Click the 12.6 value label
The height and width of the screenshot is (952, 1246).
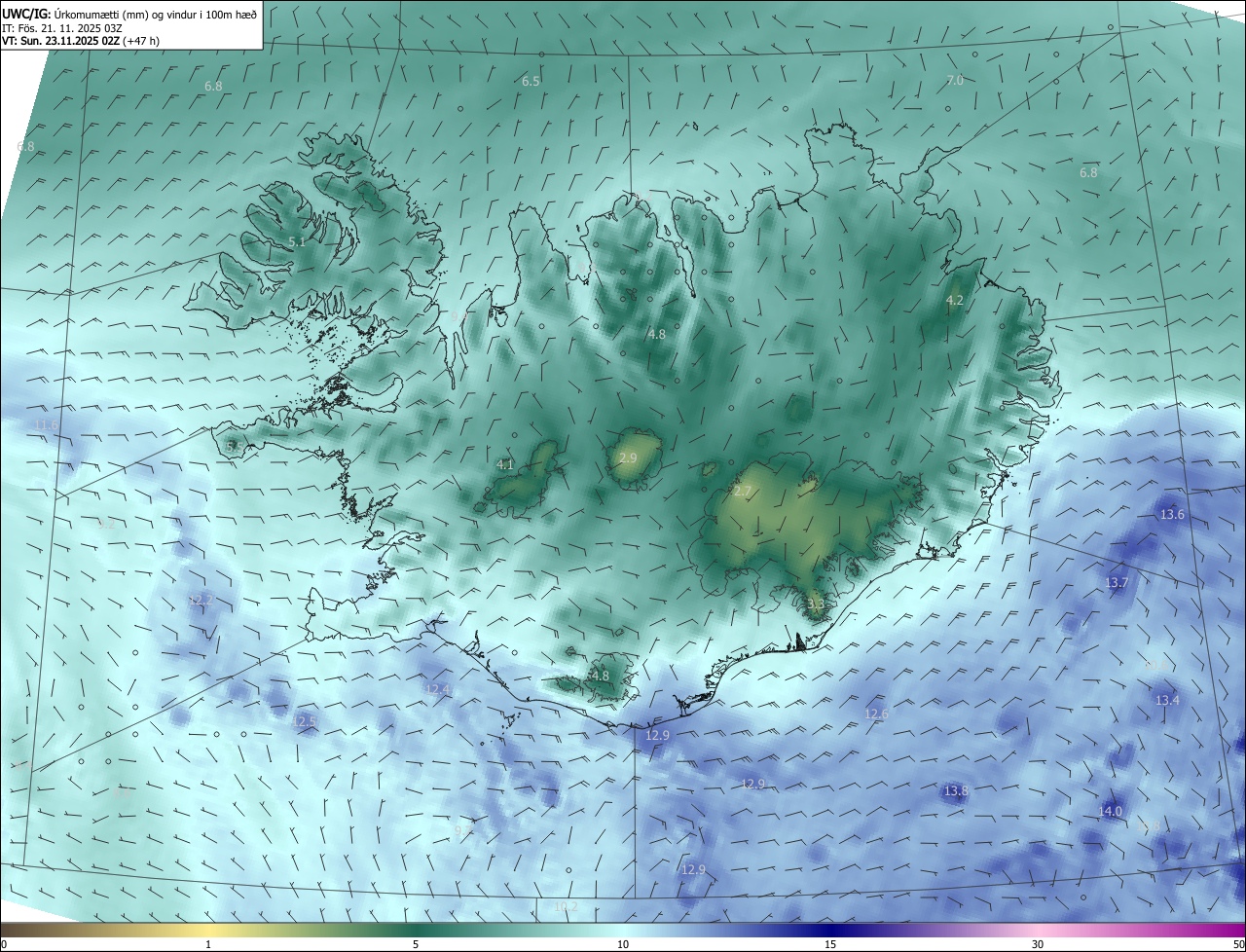(876, 714)
